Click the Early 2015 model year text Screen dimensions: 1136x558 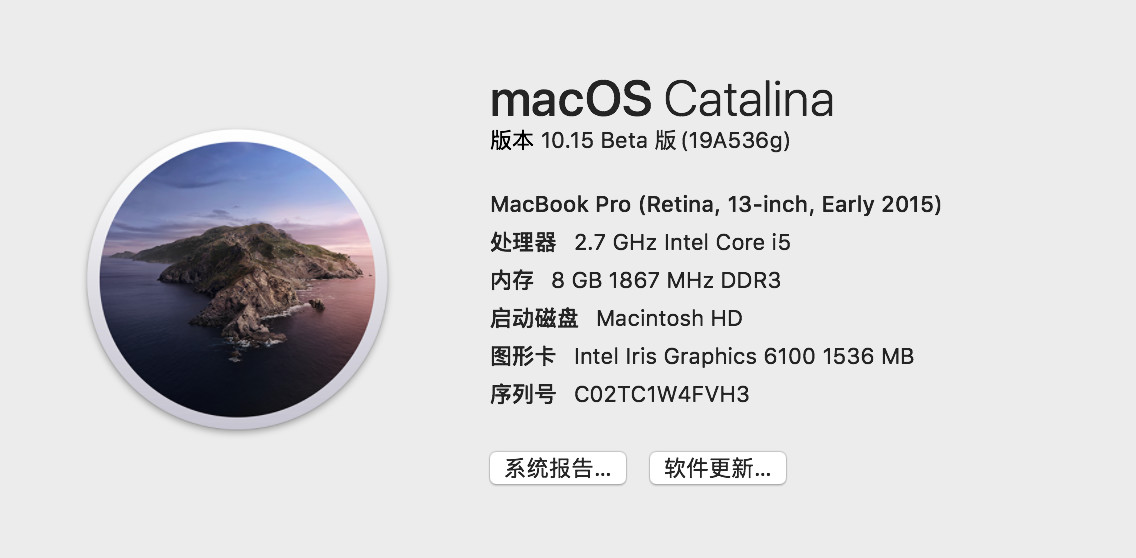click(x=878, y=204)
